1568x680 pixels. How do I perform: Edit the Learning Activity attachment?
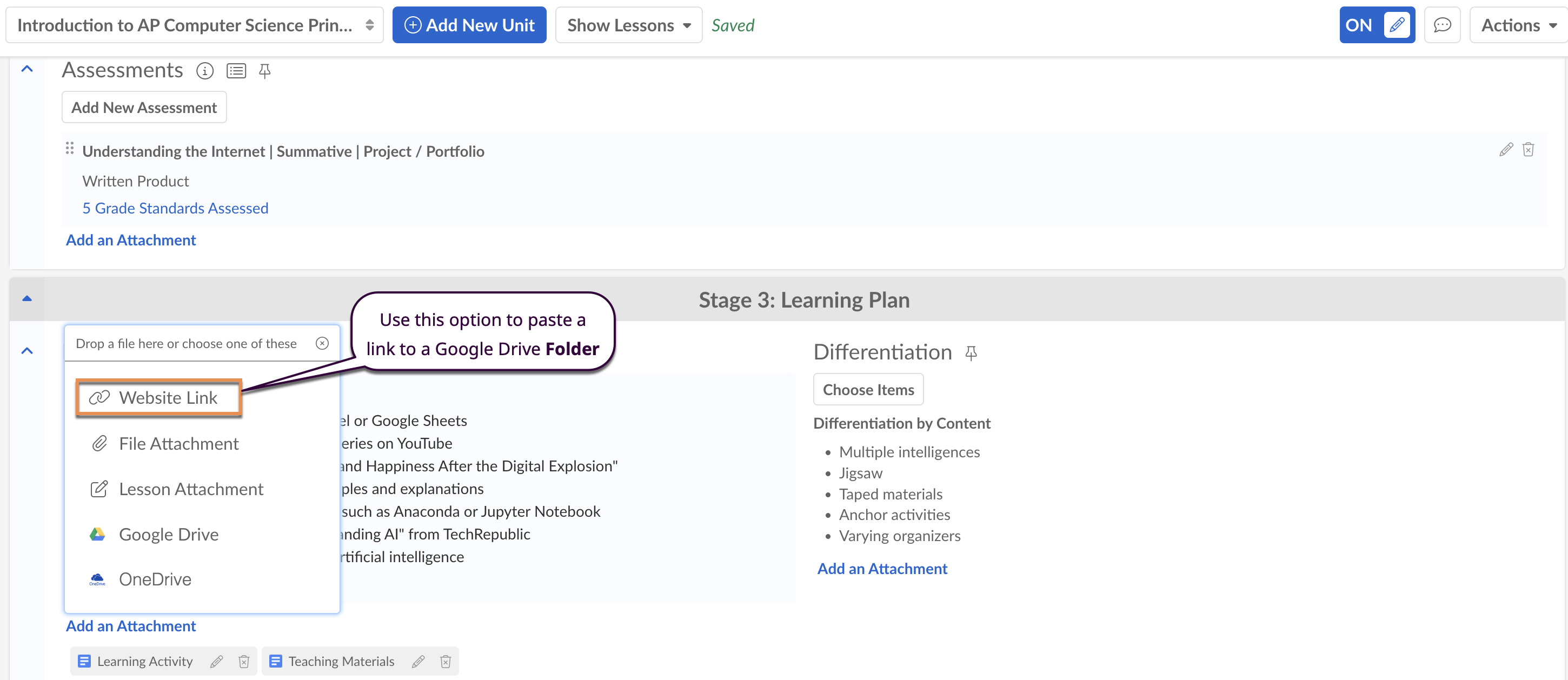tap(217, 661)
